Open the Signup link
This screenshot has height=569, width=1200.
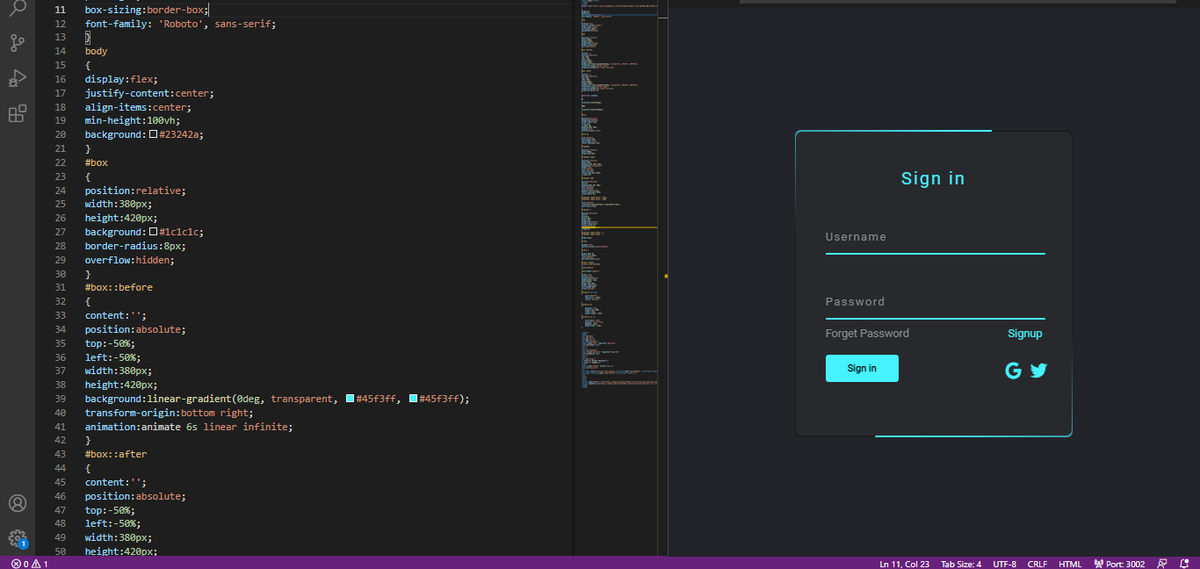pos(1025,333)
